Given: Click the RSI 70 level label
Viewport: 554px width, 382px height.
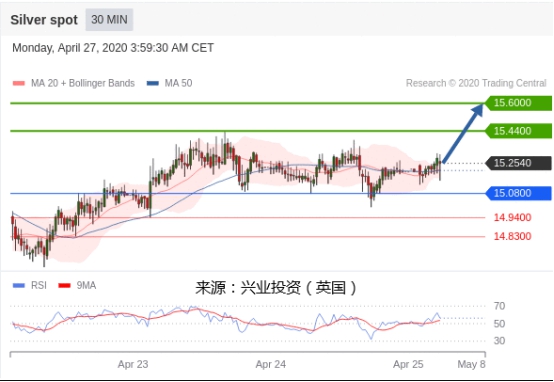Looking at the screenshot, I should tap(499, 306).
